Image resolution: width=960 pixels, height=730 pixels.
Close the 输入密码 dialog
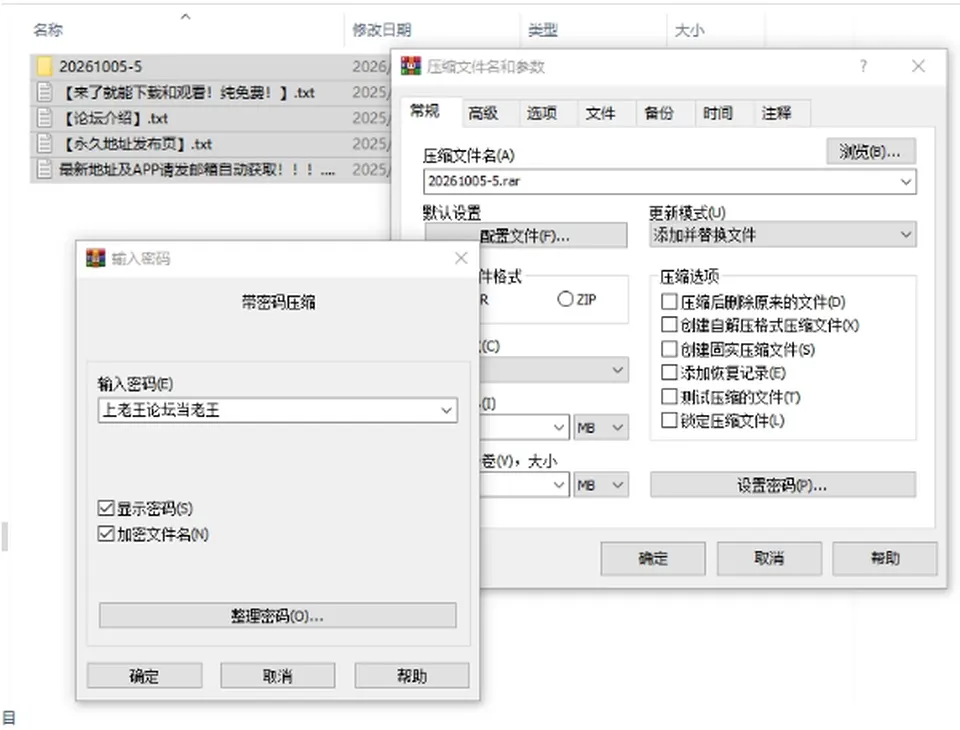pyautogui.click(x=461, y=258)
